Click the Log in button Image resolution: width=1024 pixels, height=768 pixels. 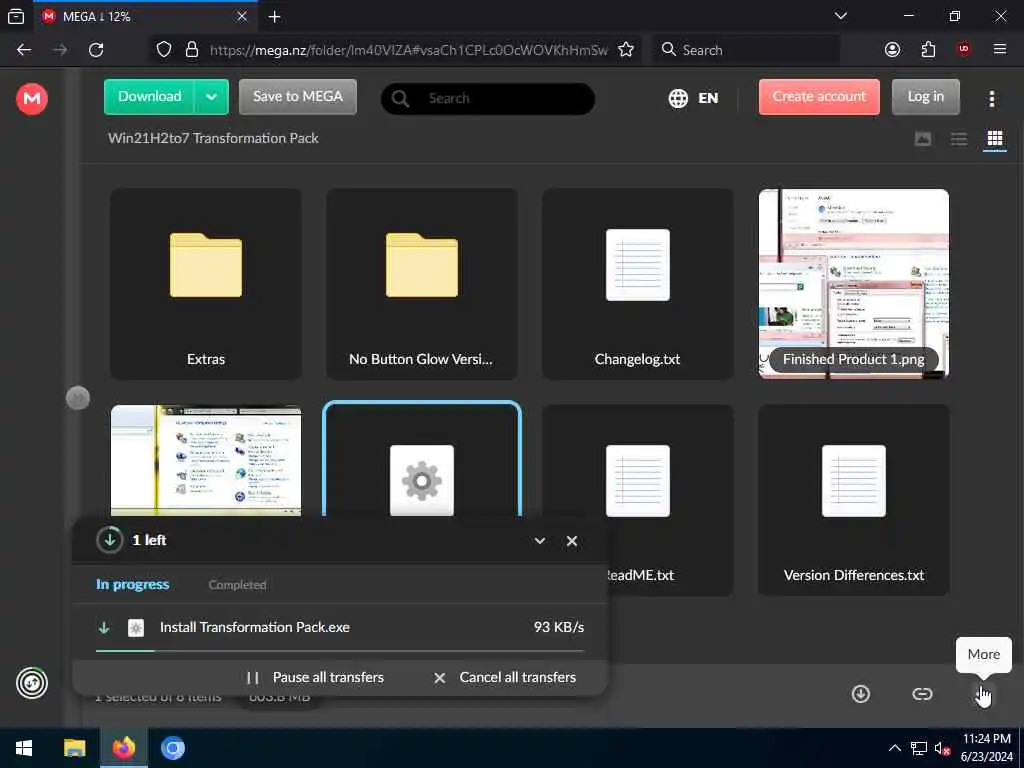point(925,97)
